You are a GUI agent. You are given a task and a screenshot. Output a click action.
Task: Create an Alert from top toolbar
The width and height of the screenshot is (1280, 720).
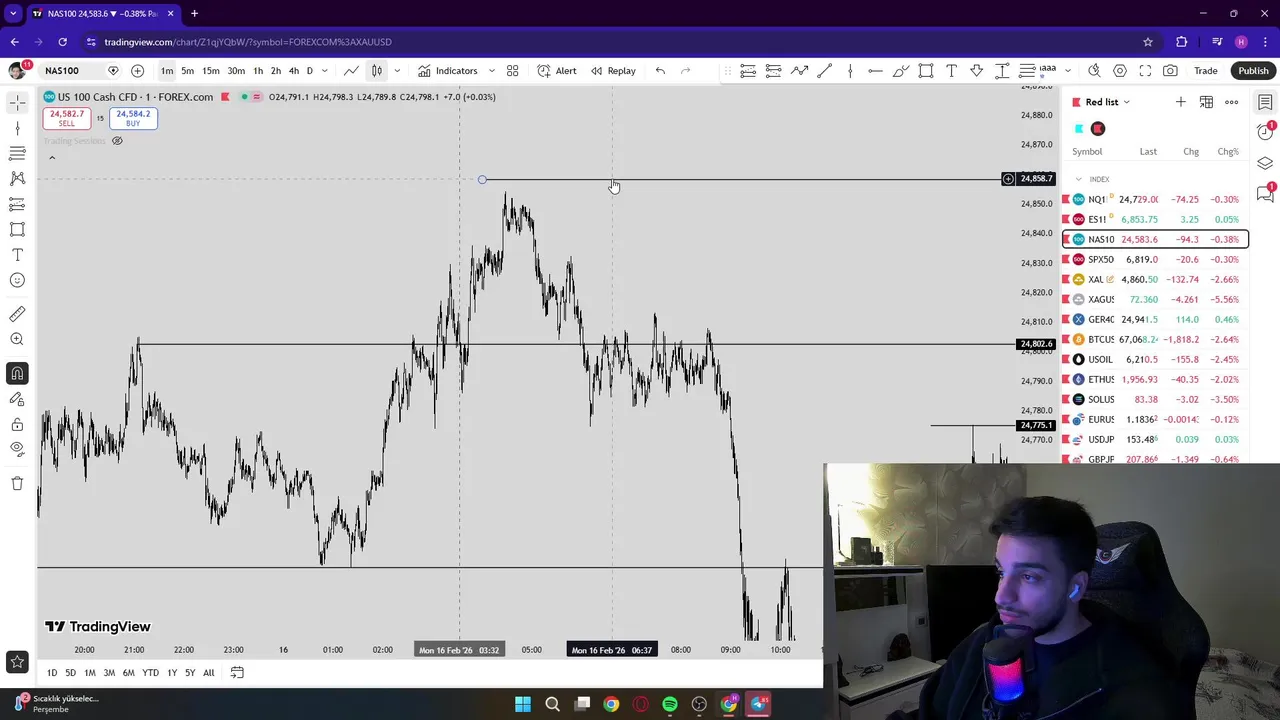[557, 71]
